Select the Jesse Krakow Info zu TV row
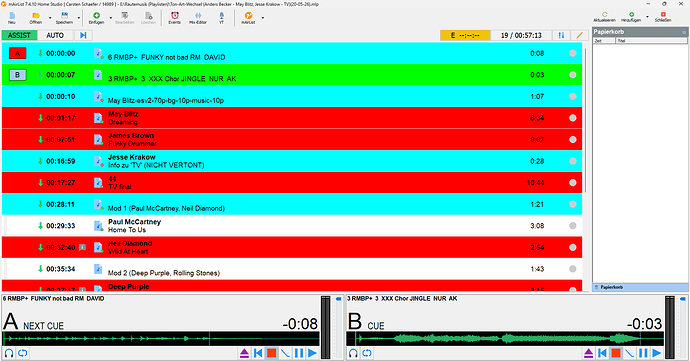The height and width of the screenshot is (361, 690). (292, 161)
